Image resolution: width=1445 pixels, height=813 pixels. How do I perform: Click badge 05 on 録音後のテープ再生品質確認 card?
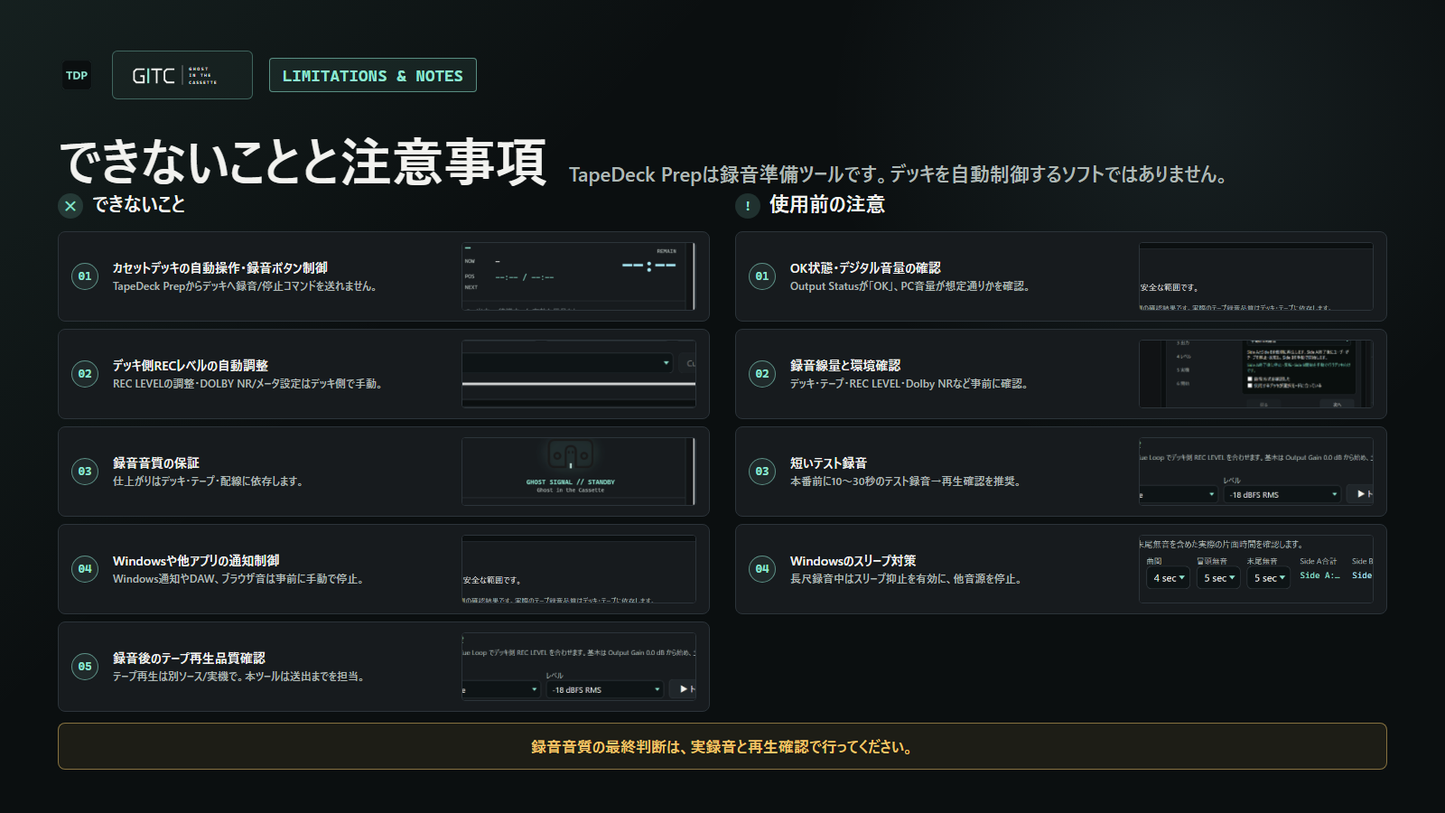pyautogui.click(x=85, y=666)
